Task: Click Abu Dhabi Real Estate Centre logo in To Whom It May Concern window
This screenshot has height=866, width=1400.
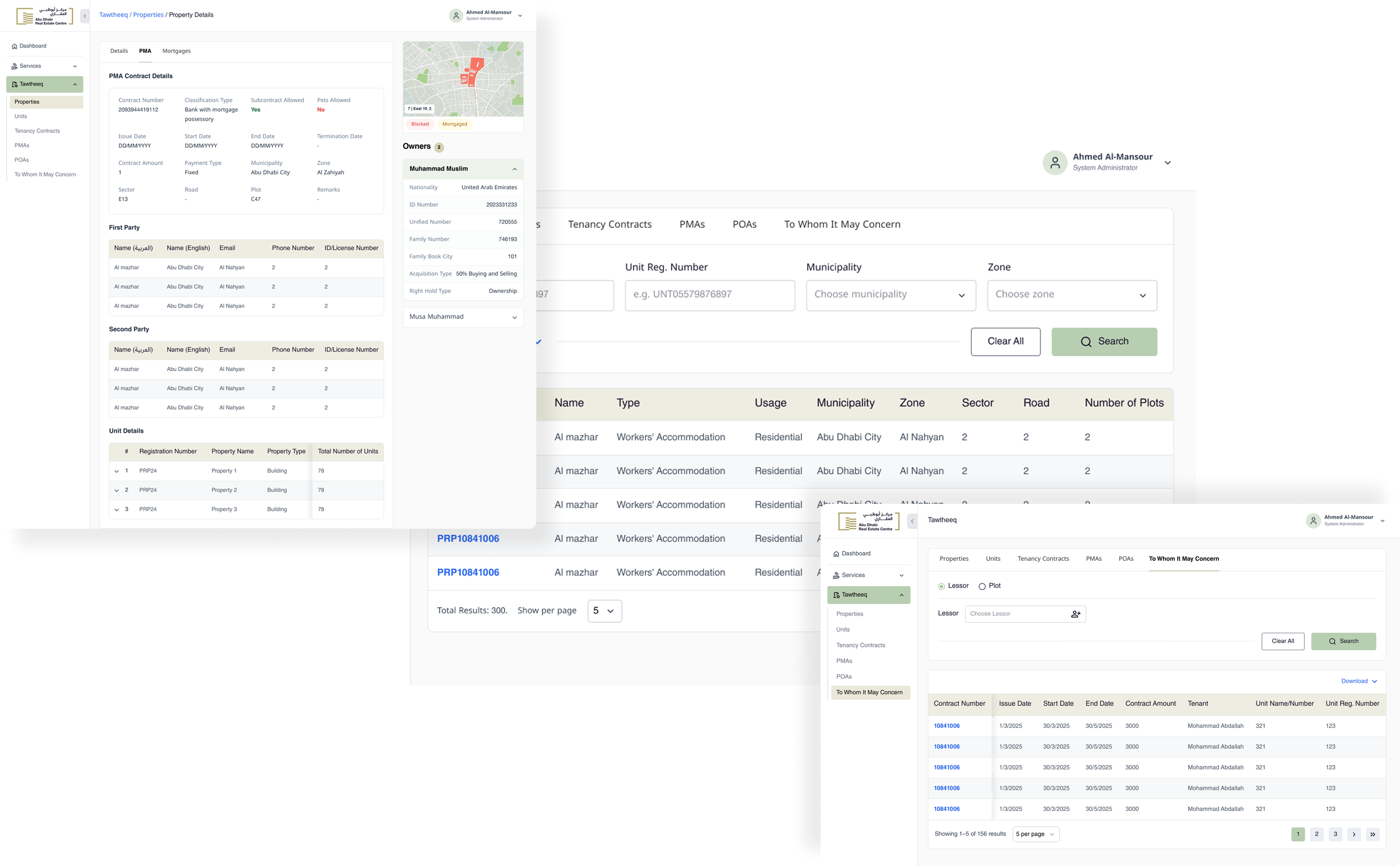Action: 868,521
